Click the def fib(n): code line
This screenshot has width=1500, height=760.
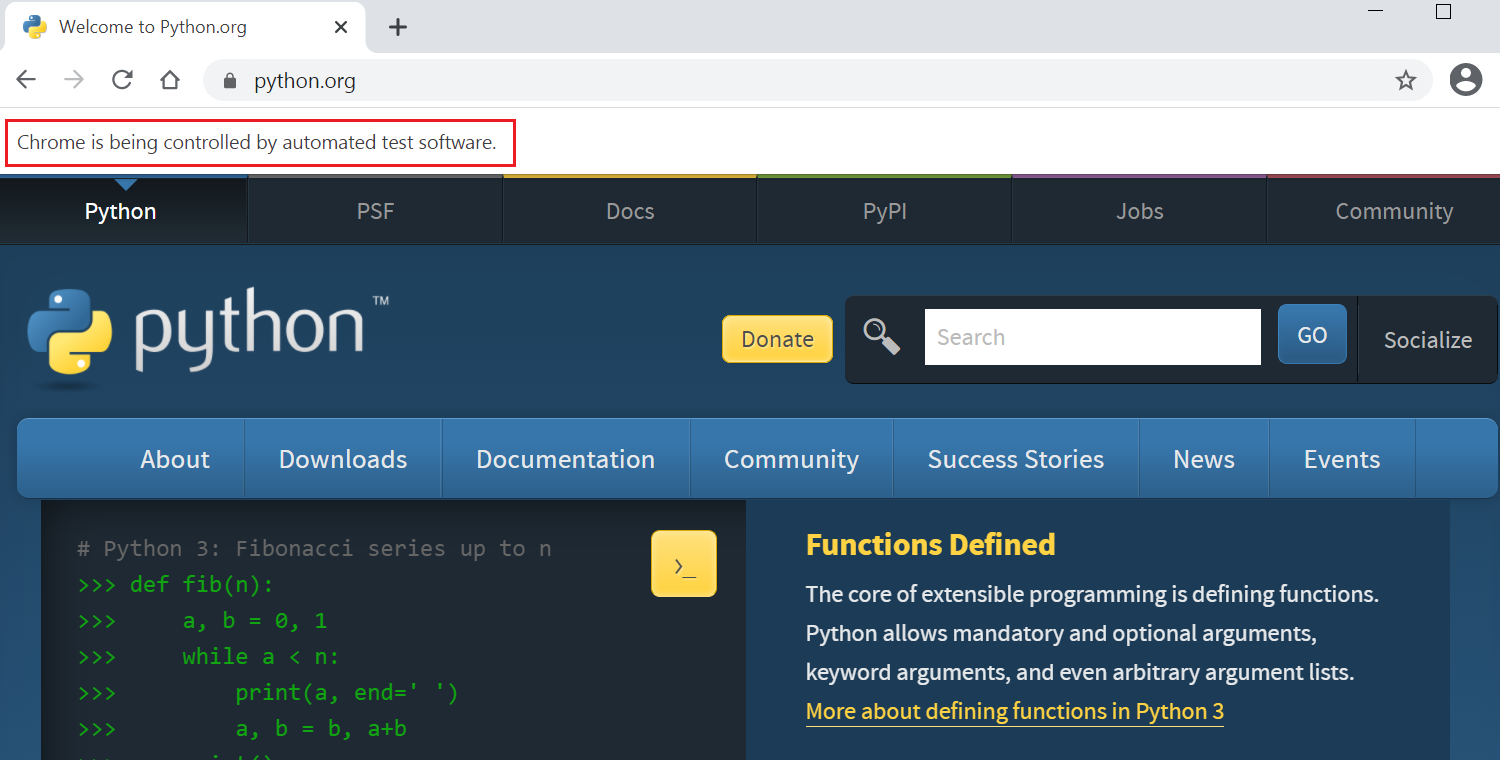tap(175, 584)
